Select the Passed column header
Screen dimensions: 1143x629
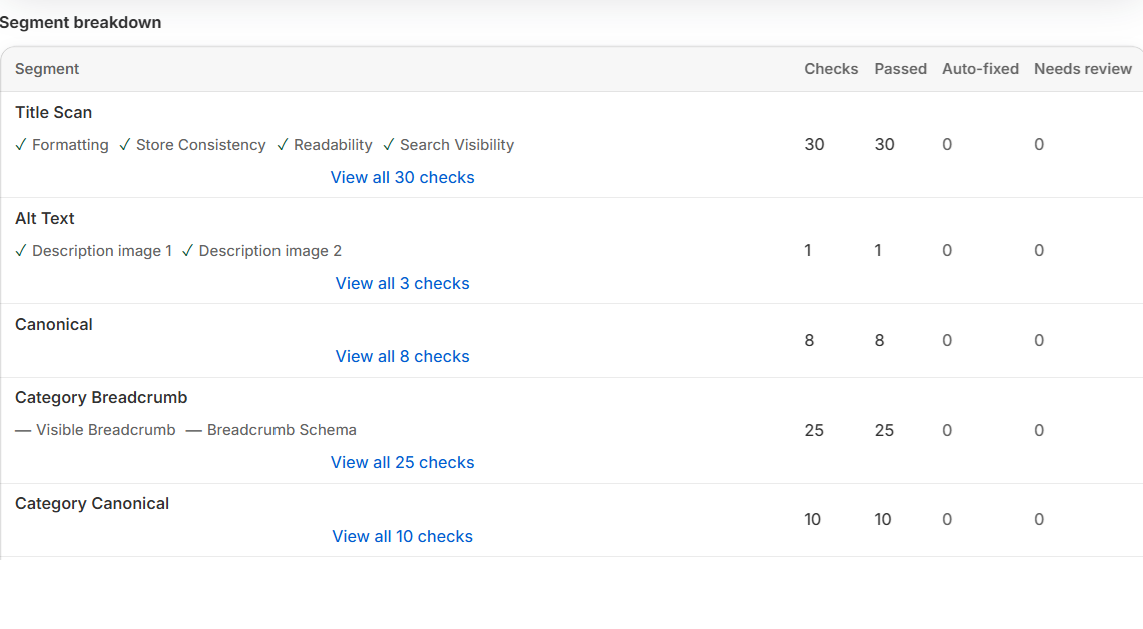pos(900,69)
